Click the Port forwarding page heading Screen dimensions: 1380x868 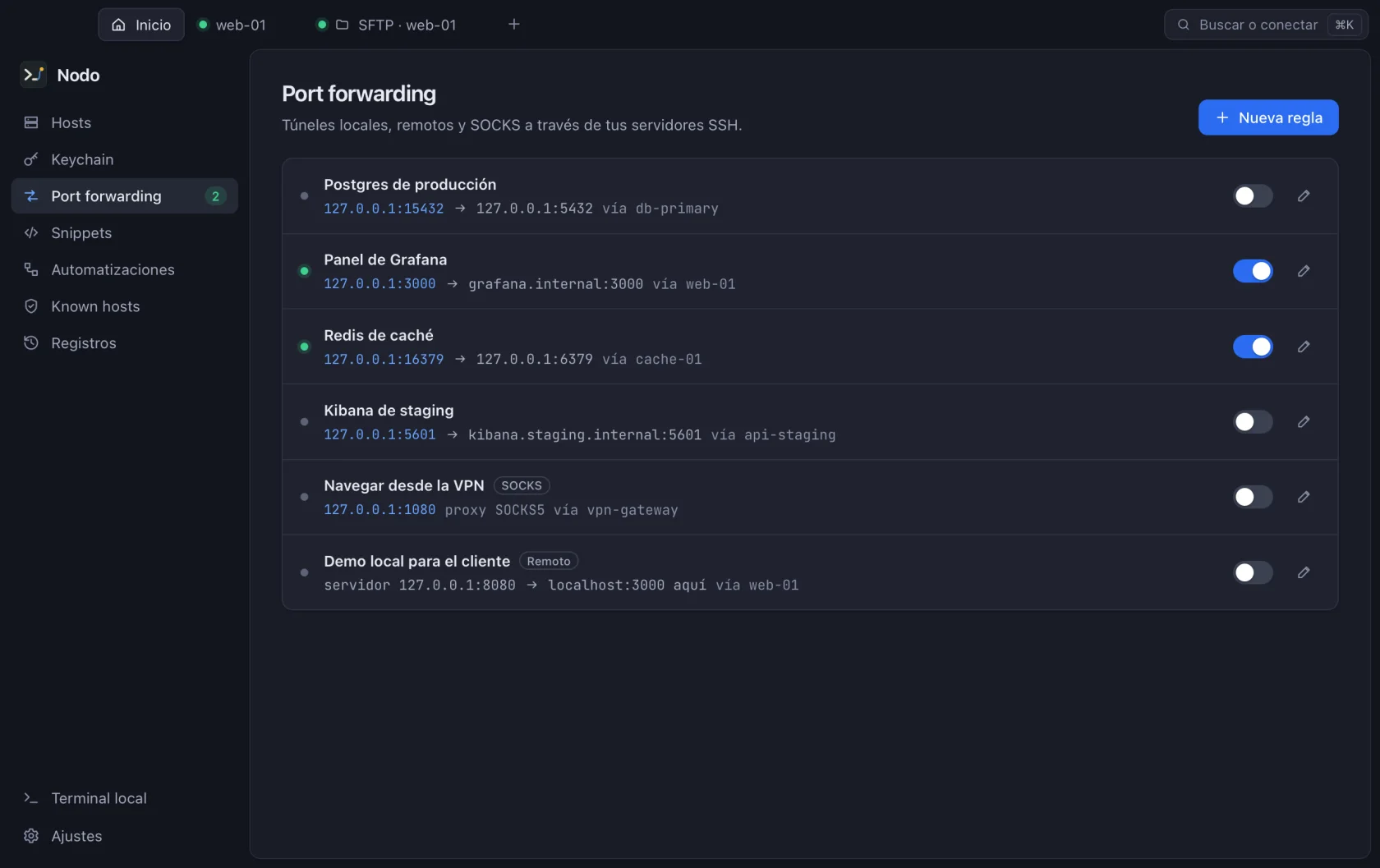(359, 94)
